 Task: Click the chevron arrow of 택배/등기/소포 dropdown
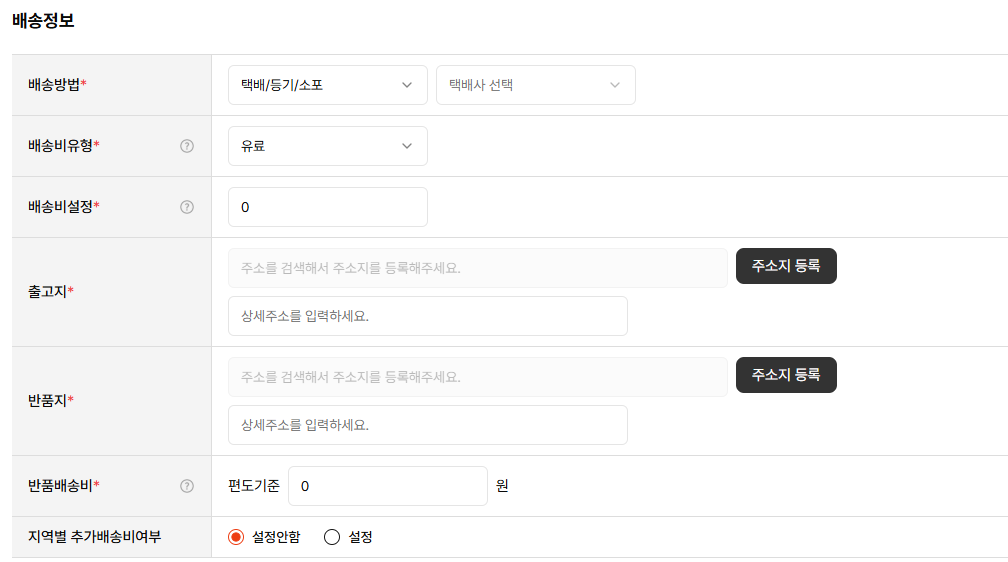point(407,85)
